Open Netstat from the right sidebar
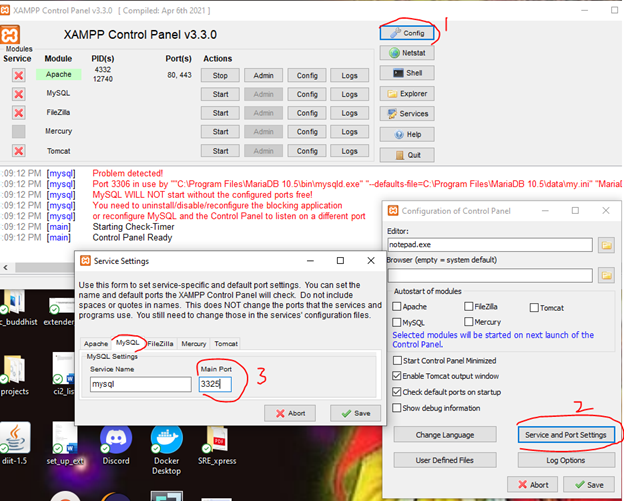624x501 pixels. click(407, 53)
